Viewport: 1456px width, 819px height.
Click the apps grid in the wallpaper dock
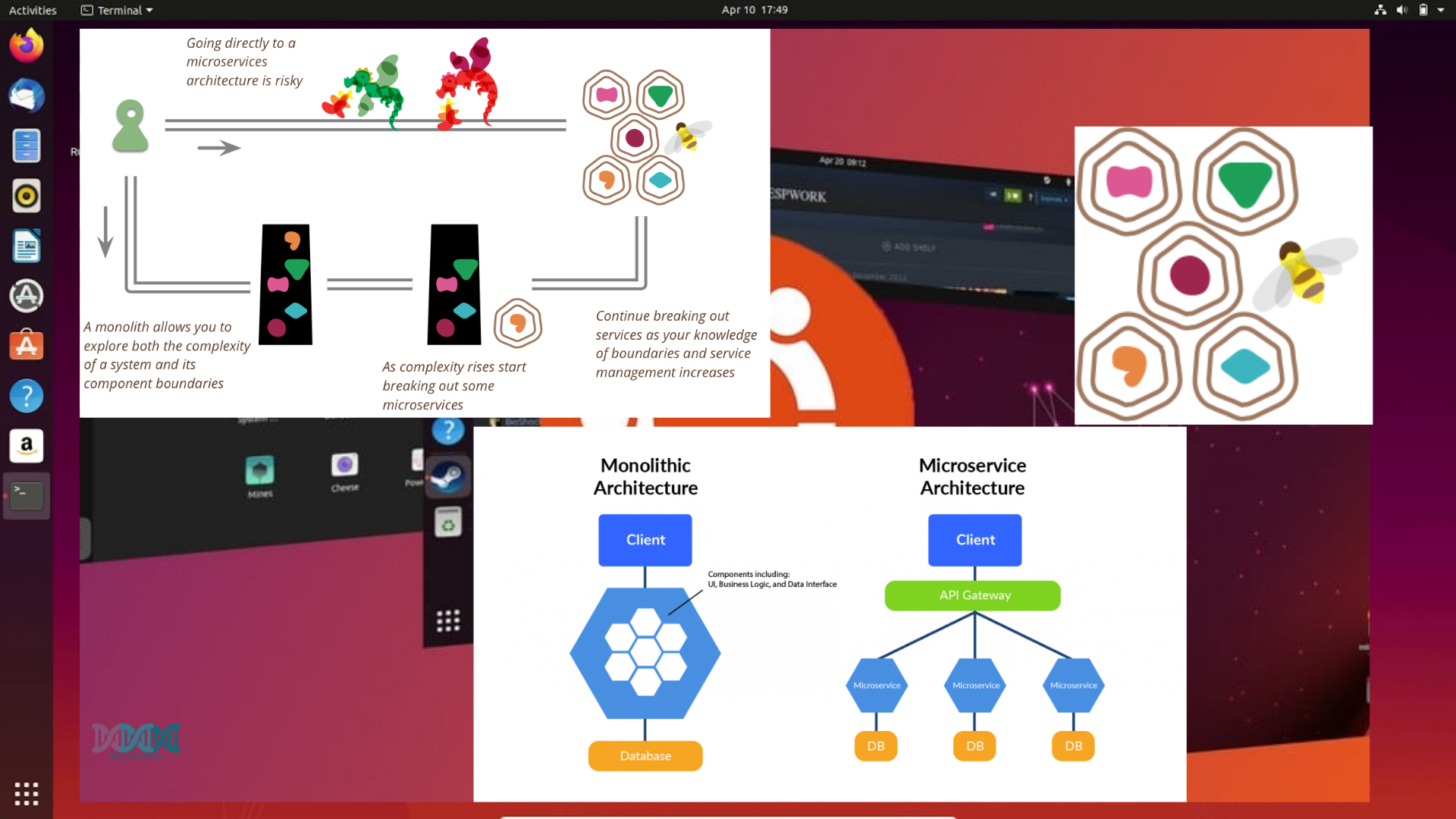(448, 621)
